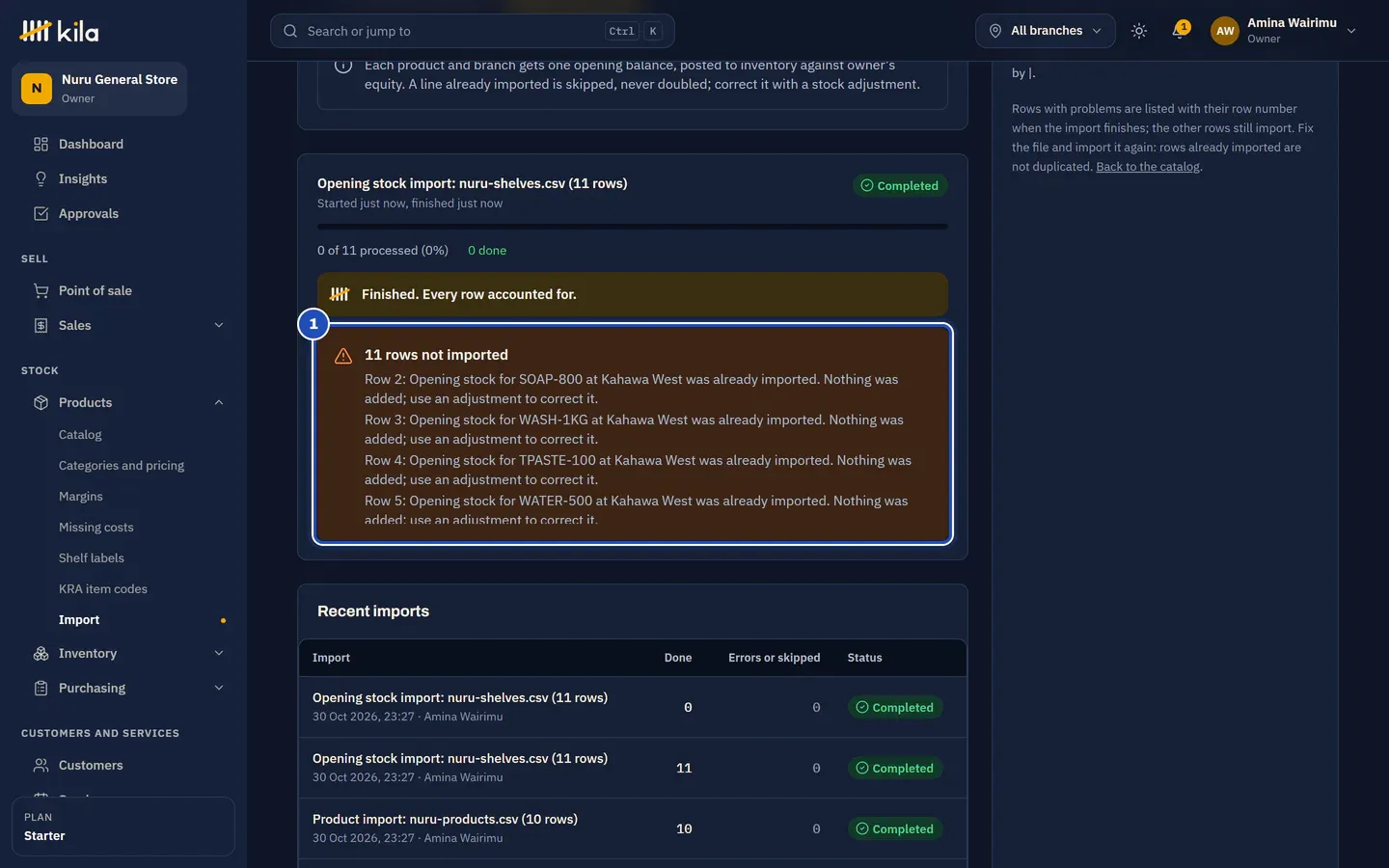The height and width of the screenshot is (868, 1389).
Task: Click the Row 3 WASH-1KG error message
Action: point(634,429)
